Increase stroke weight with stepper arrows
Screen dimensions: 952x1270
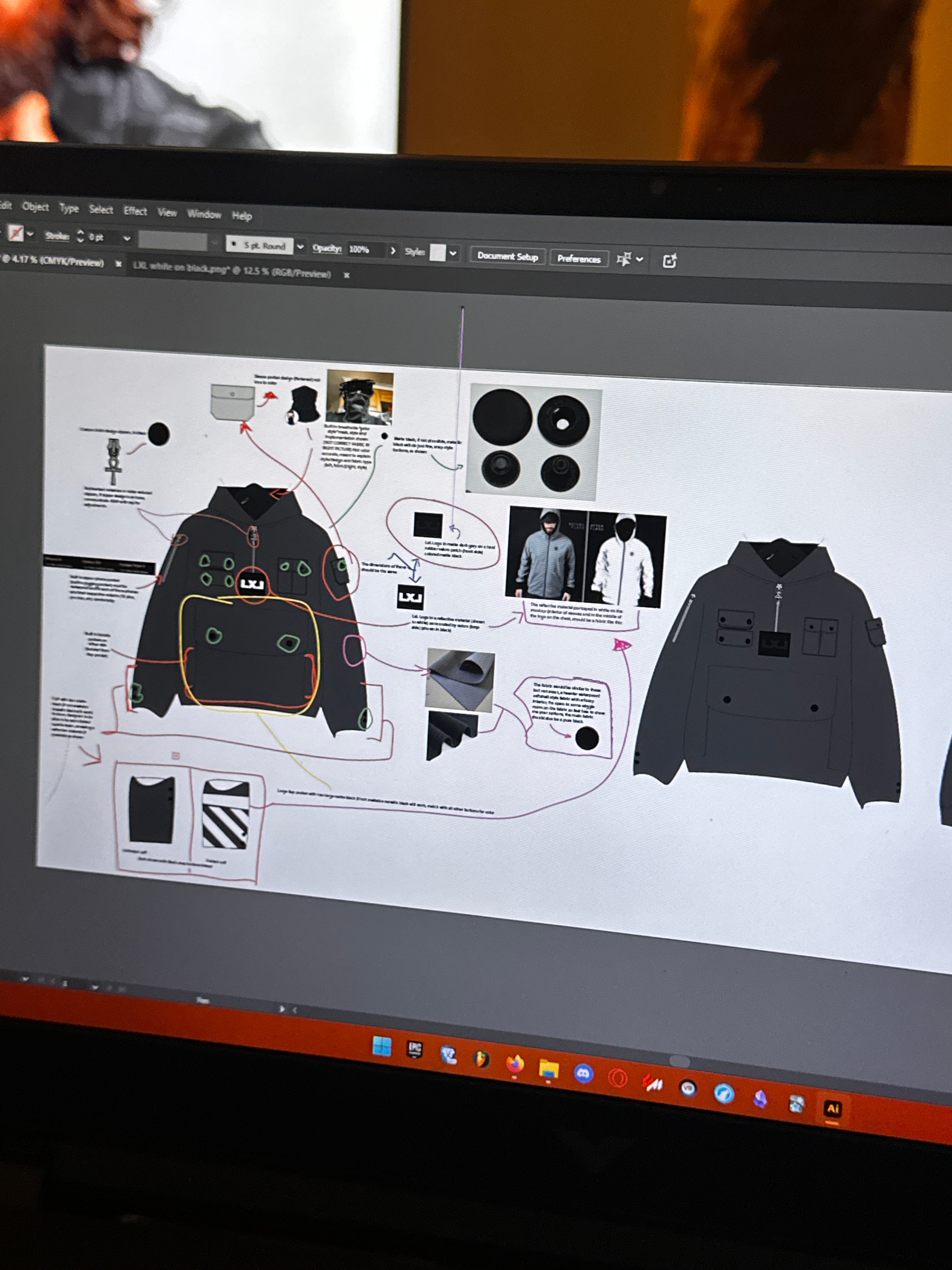click(x=80, y=232)
